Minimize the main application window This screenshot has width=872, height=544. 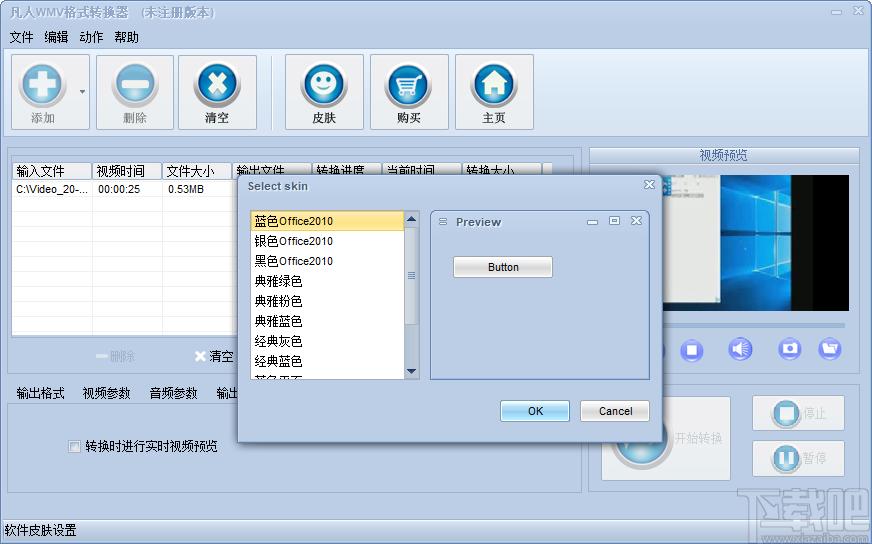click(836, 12)
